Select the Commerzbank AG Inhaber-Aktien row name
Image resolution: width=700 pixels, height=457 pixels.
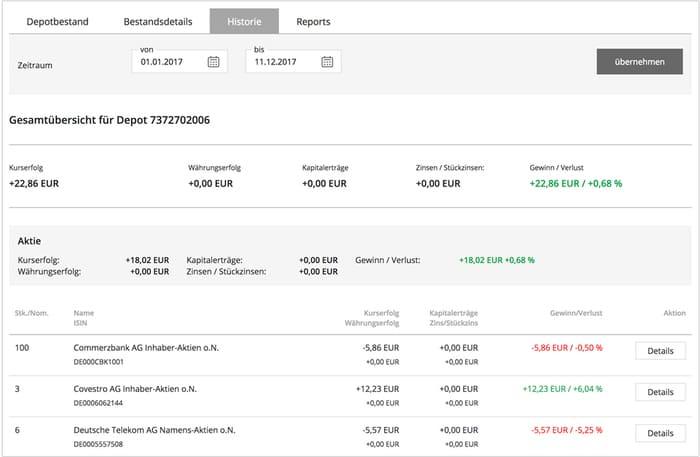pos(146,348)
